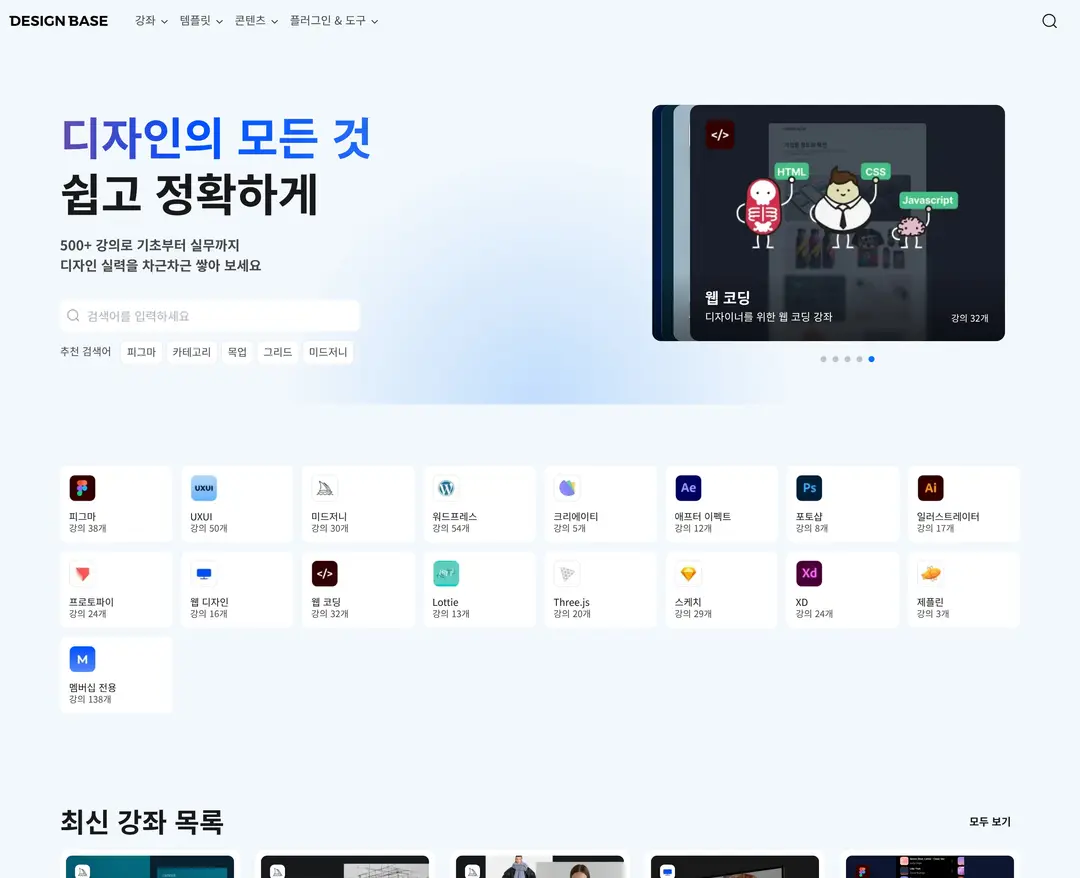Click the 강의 138개 text under 멤버십 전용
The height and width of the screenshot is (878, 1080).
pyautogui.click(x=90, y=700)
